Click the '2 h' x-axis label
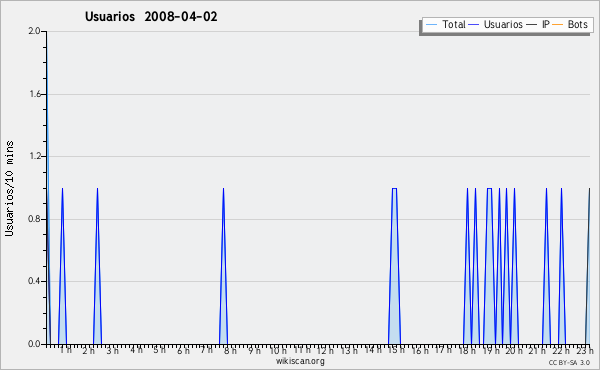 88,350
